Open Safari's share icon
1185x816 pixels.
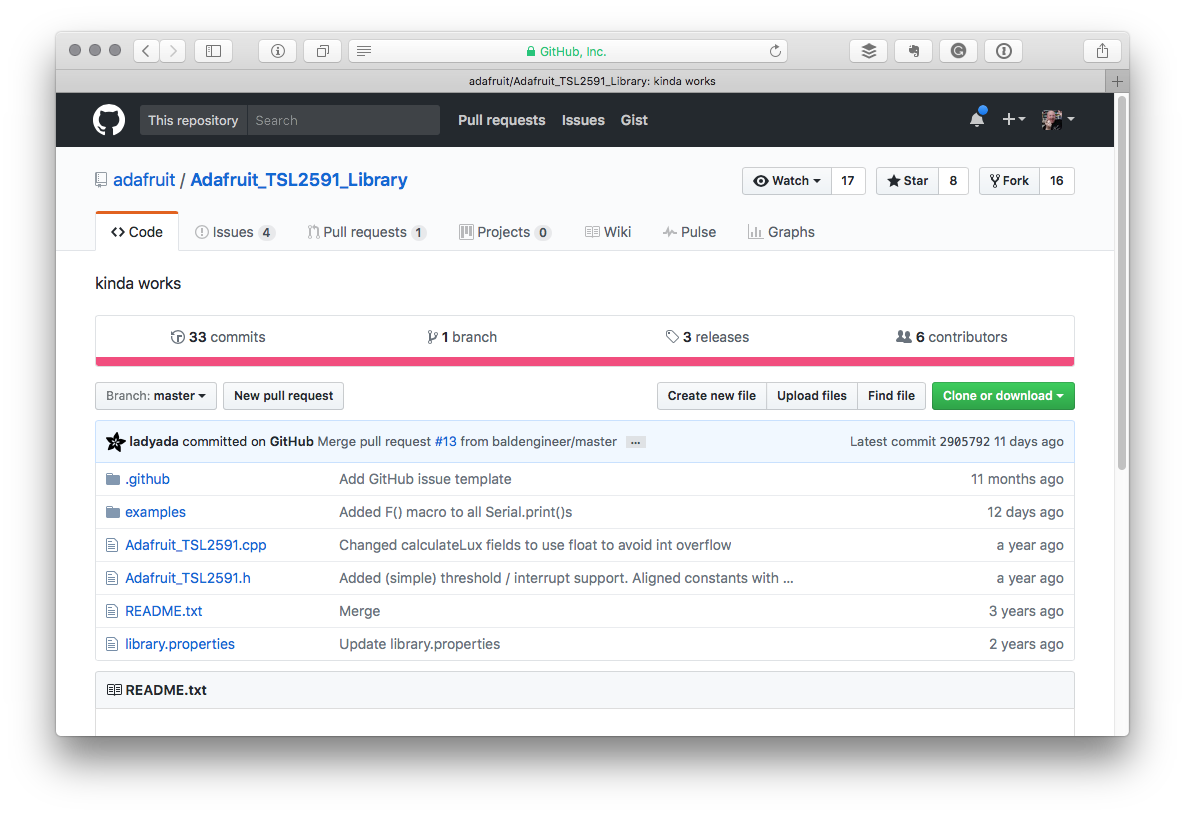pyautogui.click(x=1103, y=51)
